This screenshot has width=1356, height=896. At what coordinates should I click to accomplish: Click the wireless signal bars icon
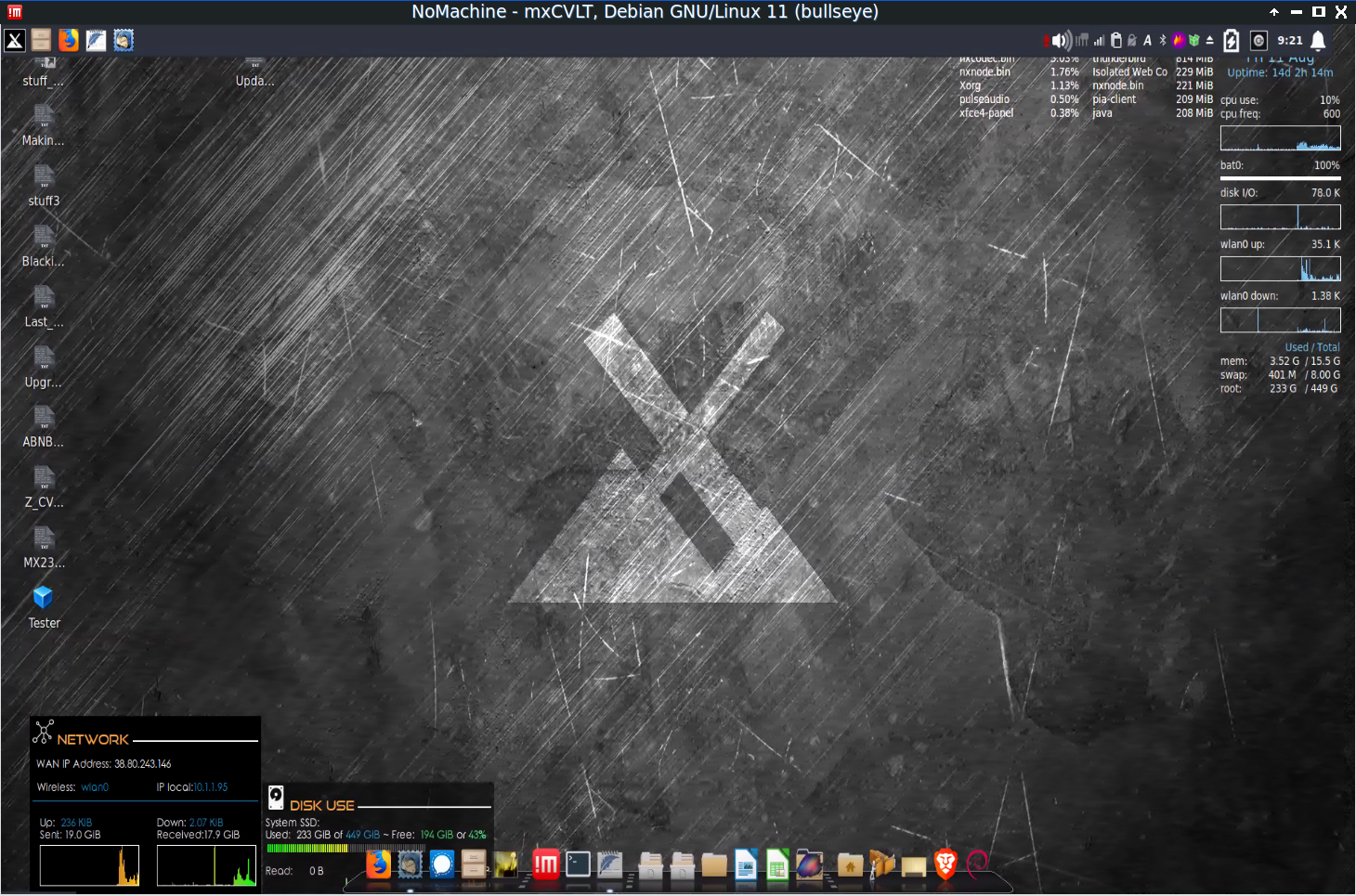tap(1100, 40)
